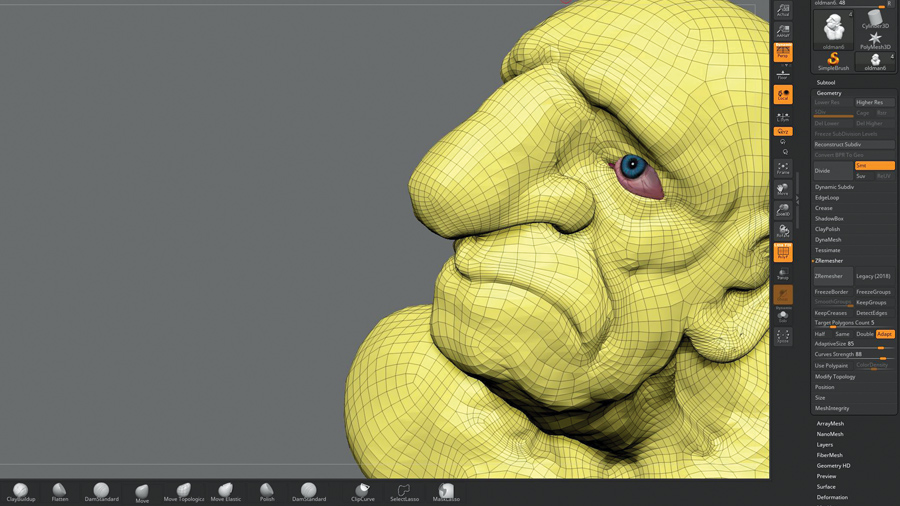Choose the Move Topological brush
Image resolution: width=900 pixels, height=506 pixels.
click(184, 492)
